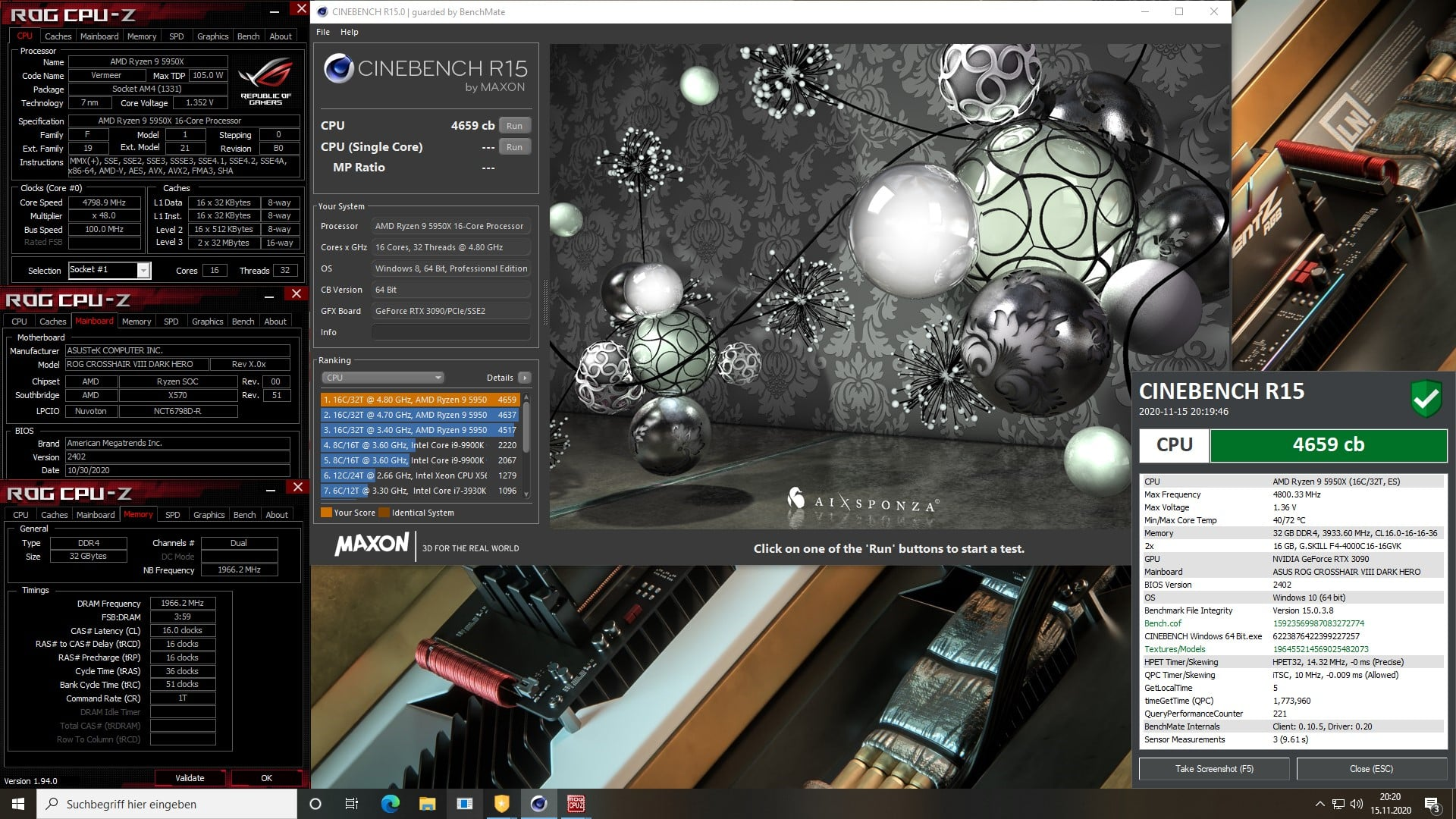Expand the Socket #1 selection dropdown
1456x819 pixels.
click(143, 271)
